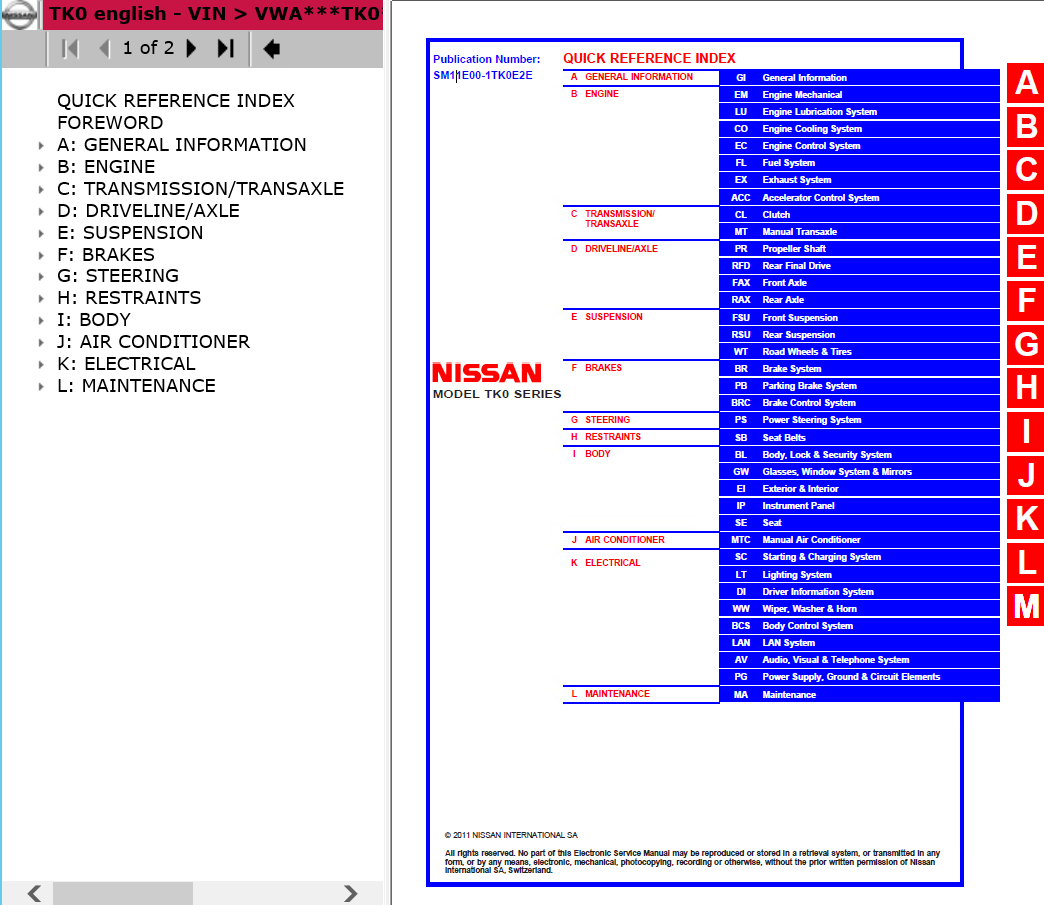This screenshot has width=1044, height=905.
Task: Go to the first page
Action: pyautogui.click(x=70, y=49)
